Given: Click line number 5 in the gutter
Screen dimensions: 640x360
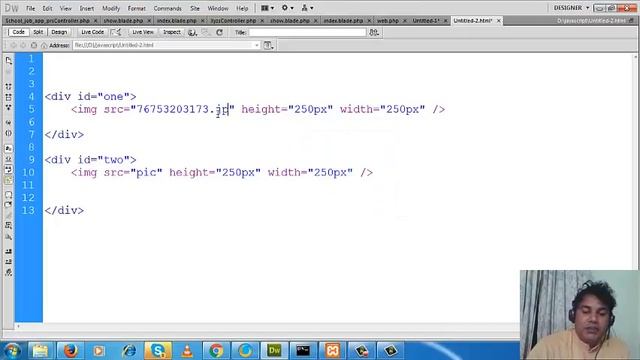Looking at the screenshot, I should pyautogui.click(x=31, y=109).
